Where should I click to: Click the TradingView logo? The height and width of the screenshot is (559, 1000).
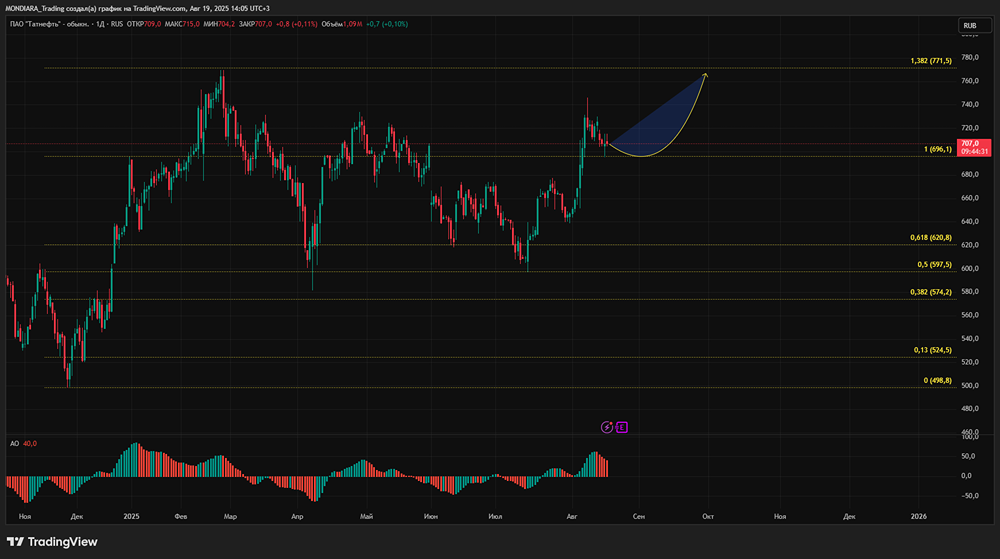pyautogui.click(x=52, y=542)
